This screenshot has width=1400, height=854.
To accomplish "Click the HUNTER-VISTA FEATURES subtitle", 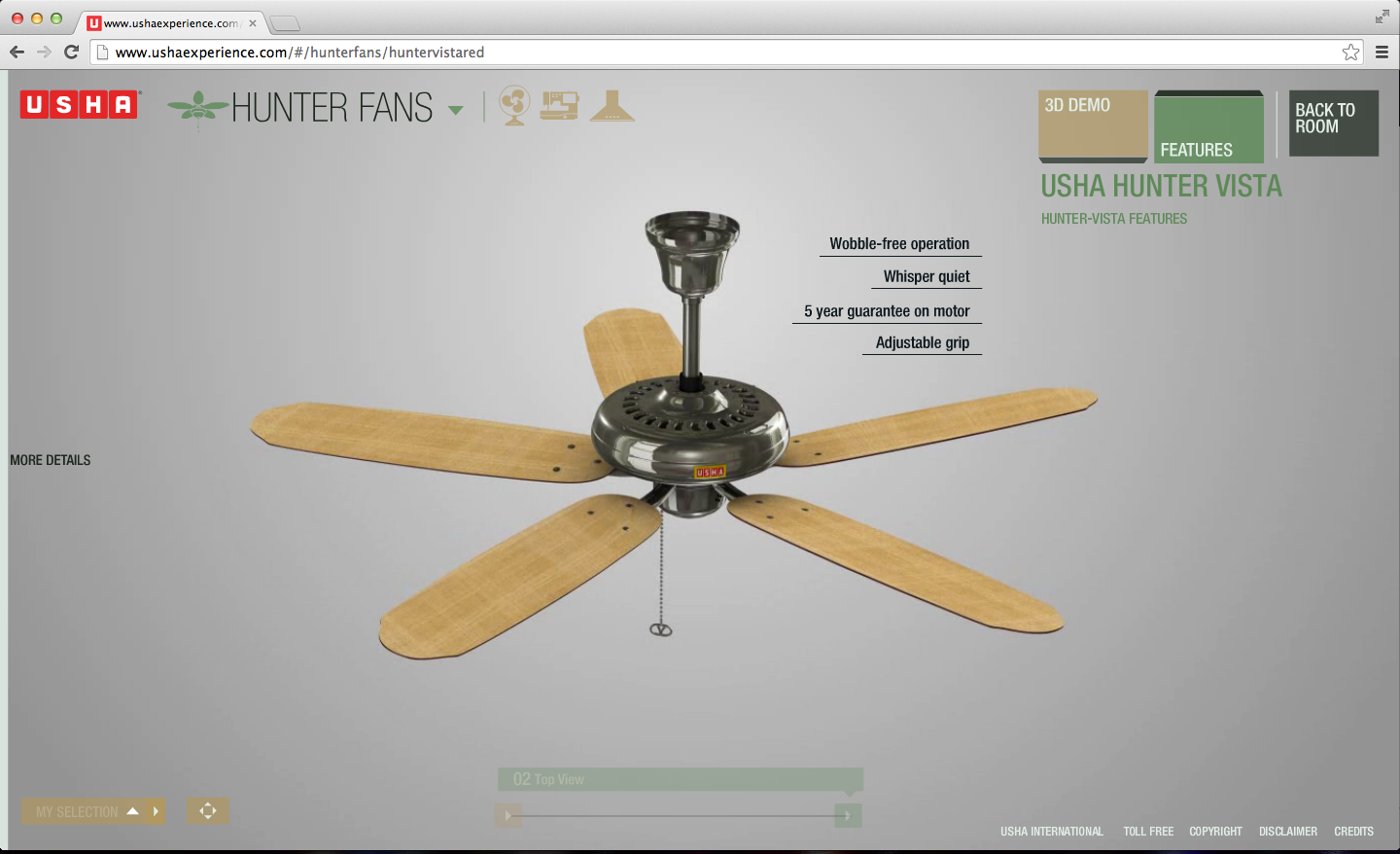I will (x=1114, y=219).
